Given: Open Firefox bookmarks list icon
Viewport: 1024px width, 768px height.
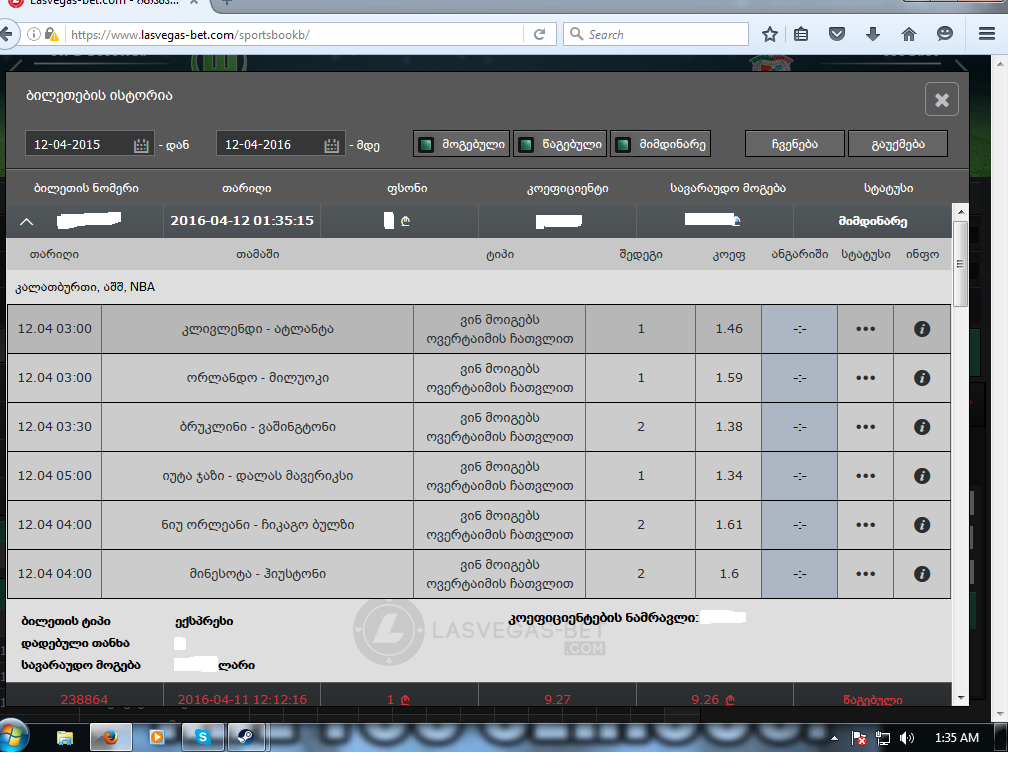Looking at the screenshot, I should [x=801, y=34].
